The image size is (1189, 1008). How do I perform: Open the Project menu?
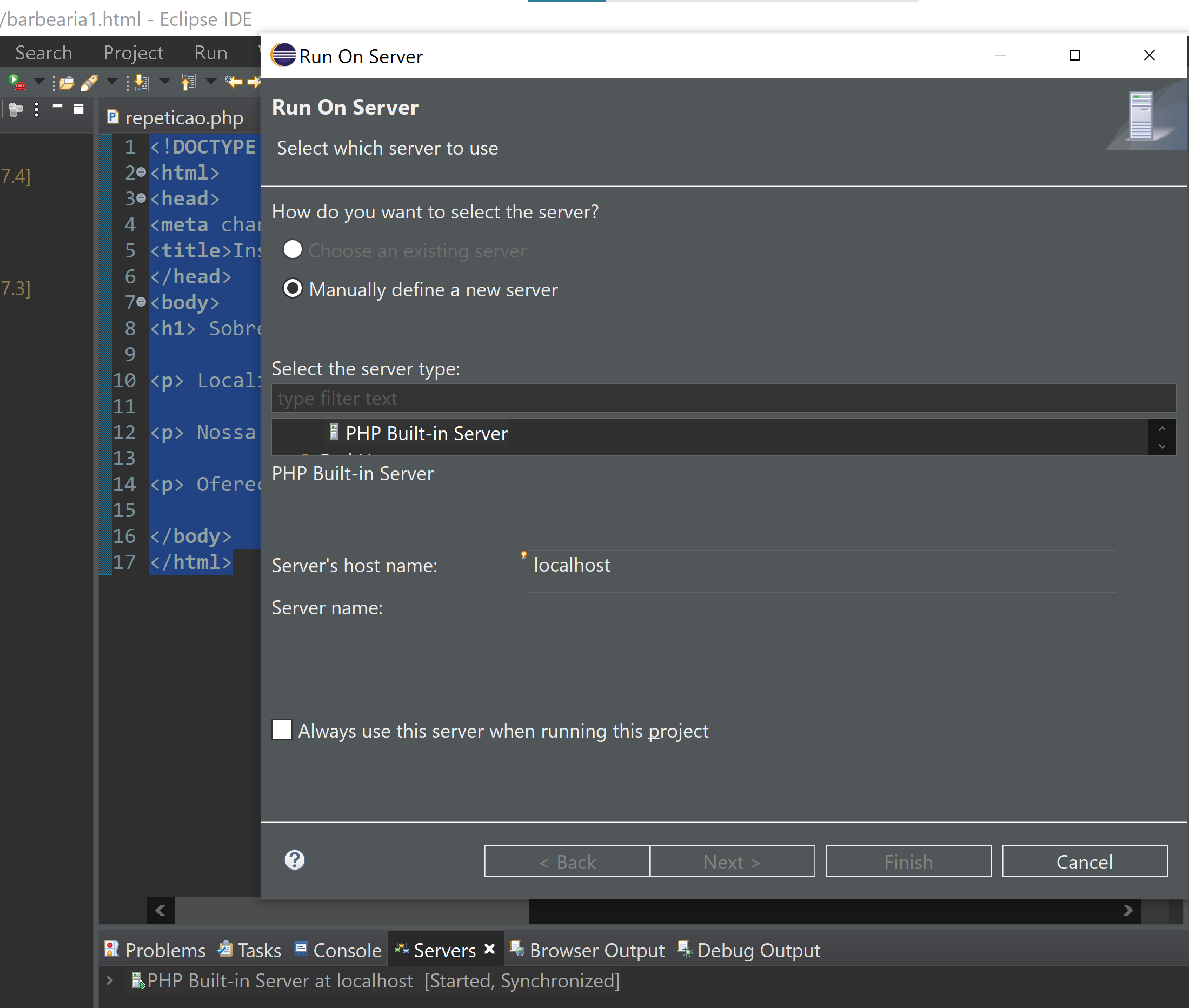pyautogui.click(x=133, y=52)
